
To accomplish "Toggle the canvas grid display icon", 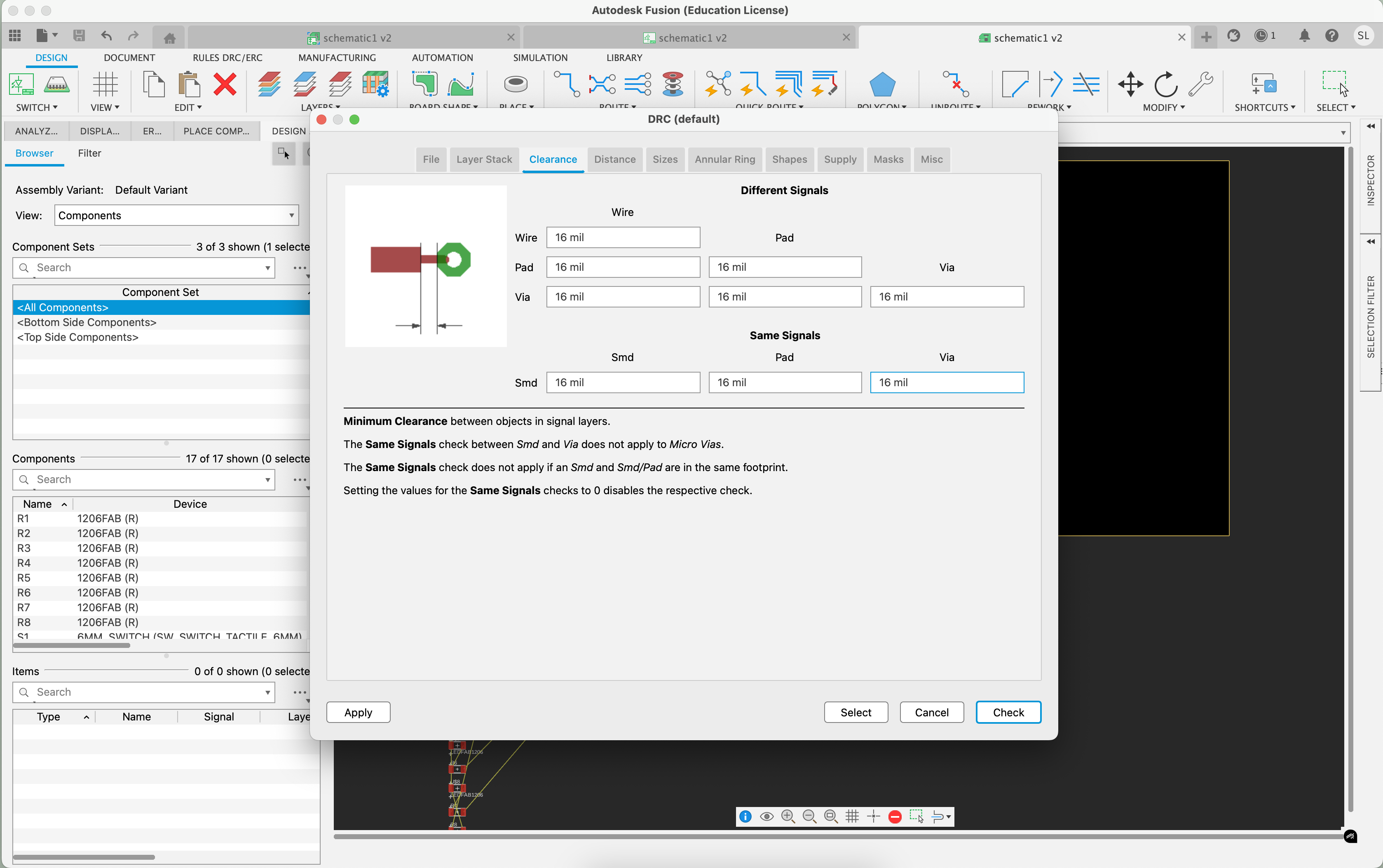I will (852, 816).
